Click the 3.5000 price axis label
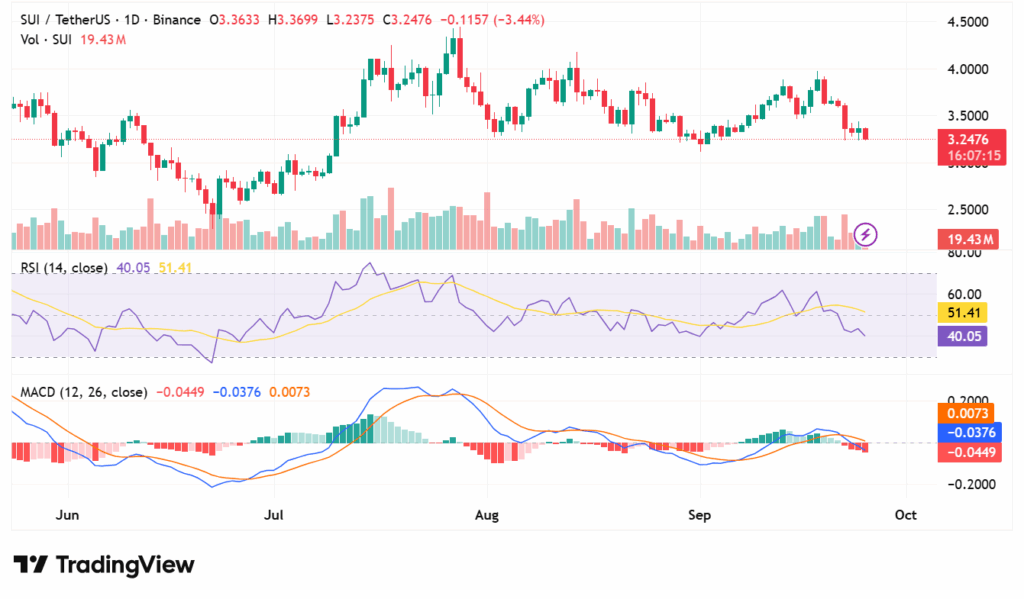Viewport: 1024px width, 599px height. click(968, 116)
